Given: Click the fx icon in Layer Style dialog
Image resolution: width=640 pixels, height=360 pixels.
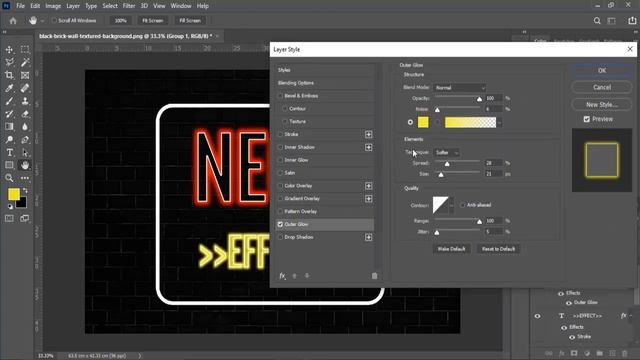Looking at the screenshot, I should [x=282, y=276].
